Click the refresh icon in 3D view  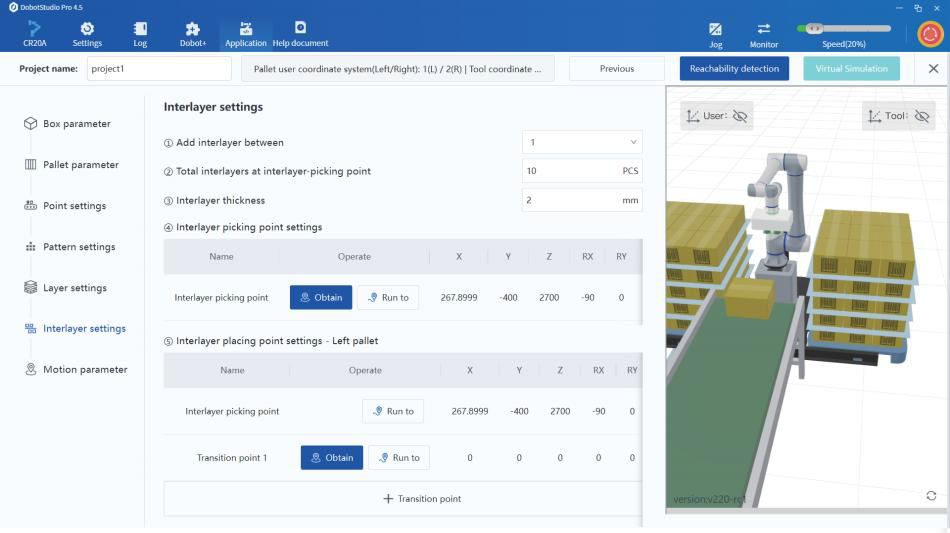tap(931, 496)
